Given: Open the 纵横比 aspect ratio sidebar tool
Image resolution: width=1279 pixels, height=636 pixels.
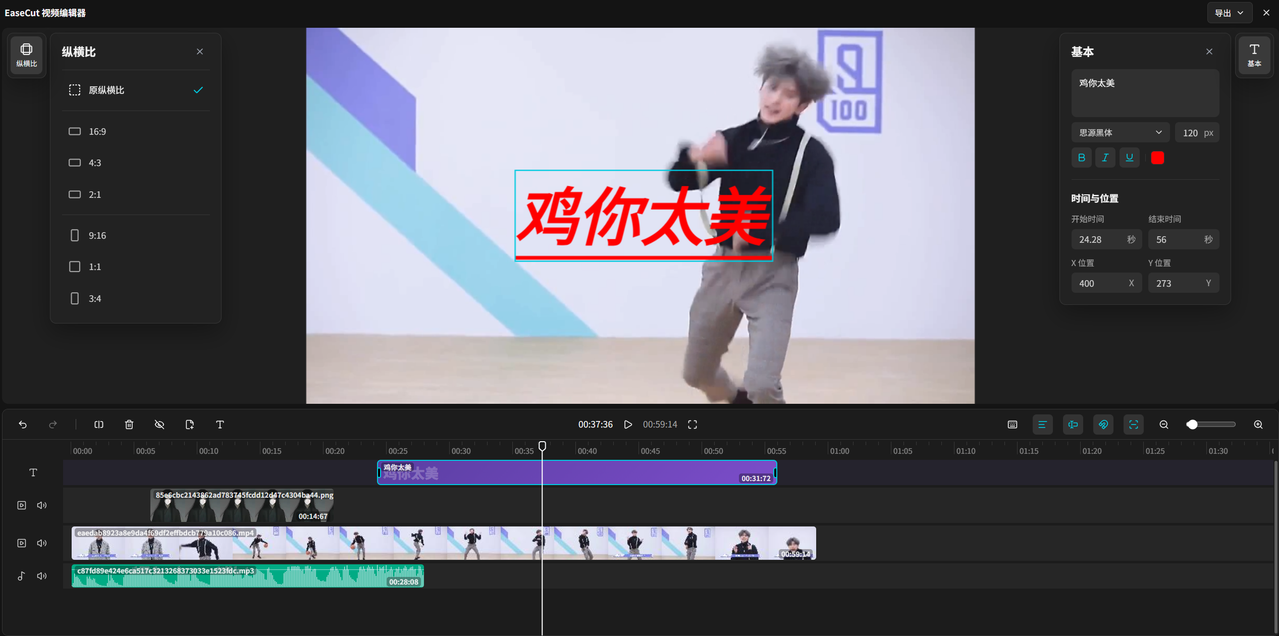Looking at the screenshot, I should [x=26, y=54].
